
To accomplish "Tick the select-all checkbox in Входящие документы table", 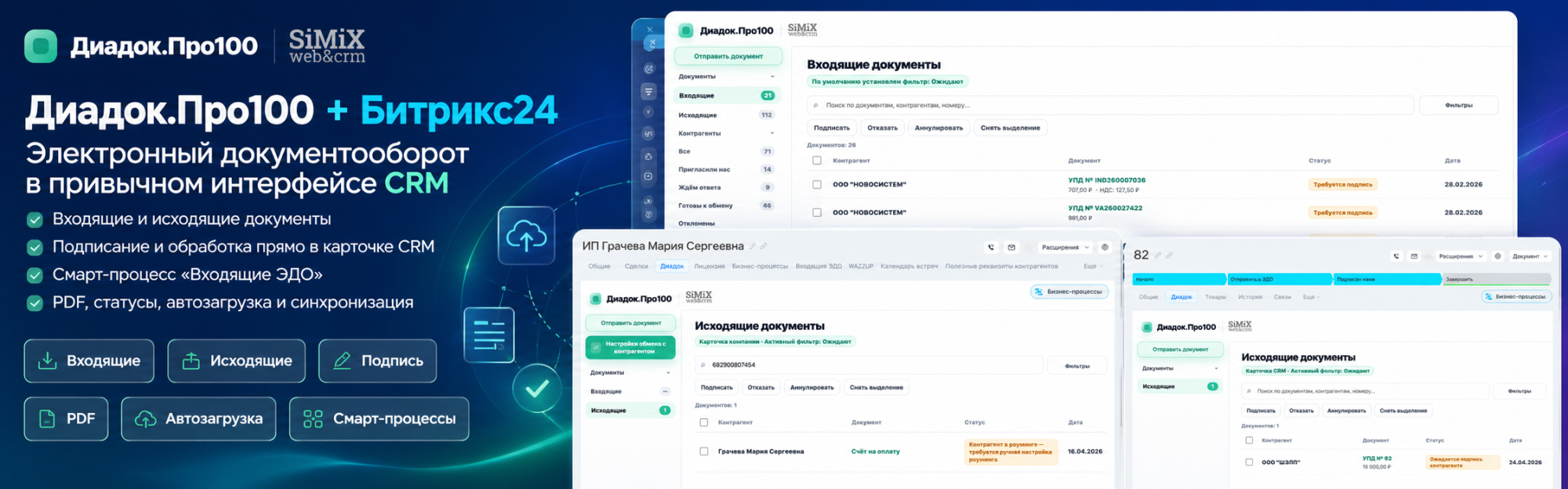I will (x=817, y=161).
